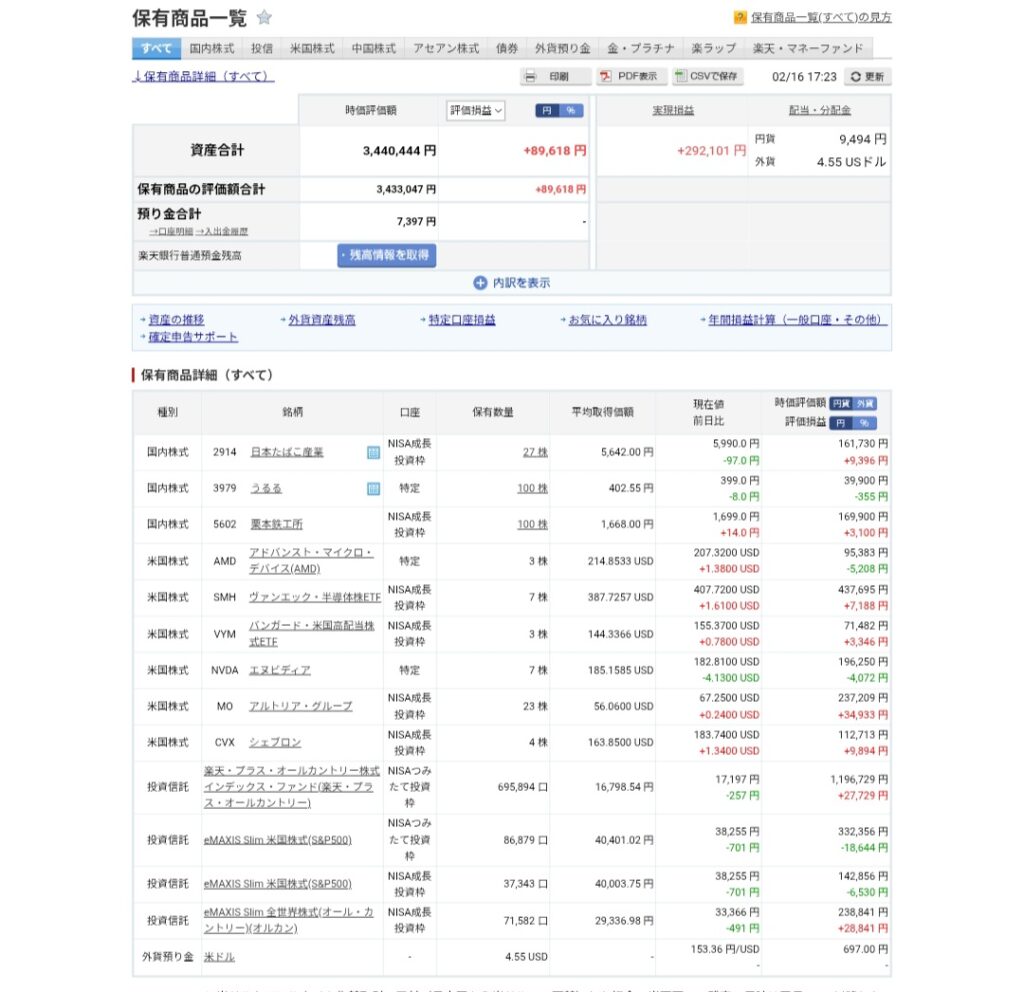The width and height of the screenshot is (1024, 992).
Task: Expand 内訳を表示 breakdown section
Action: 511,283
